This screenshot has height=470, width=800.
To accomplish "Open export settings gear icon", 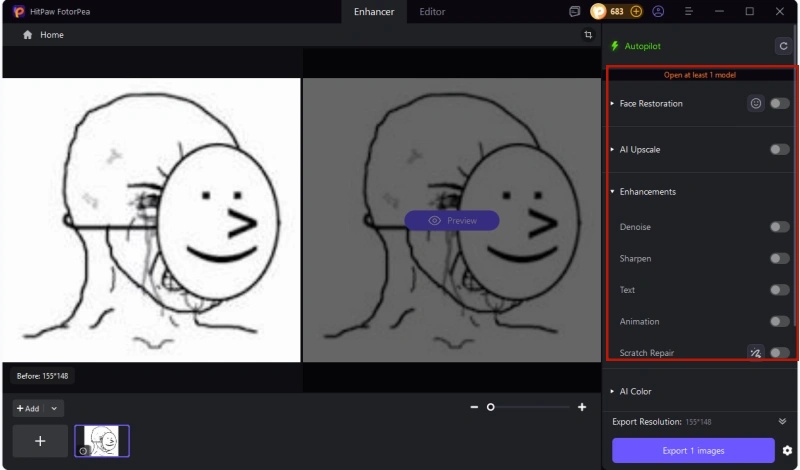I will (787, 451).
